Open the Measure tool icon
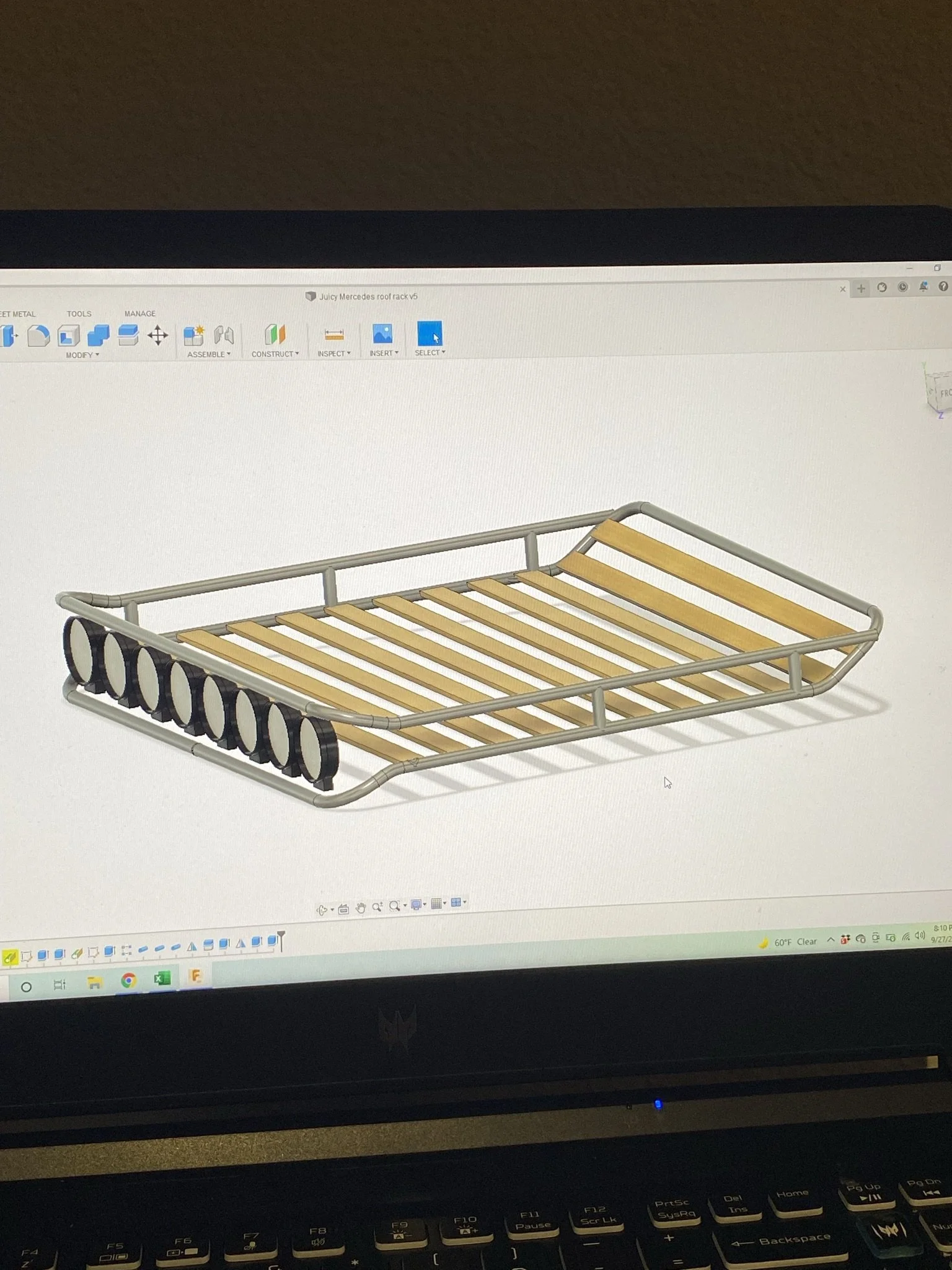 [334, 335]
